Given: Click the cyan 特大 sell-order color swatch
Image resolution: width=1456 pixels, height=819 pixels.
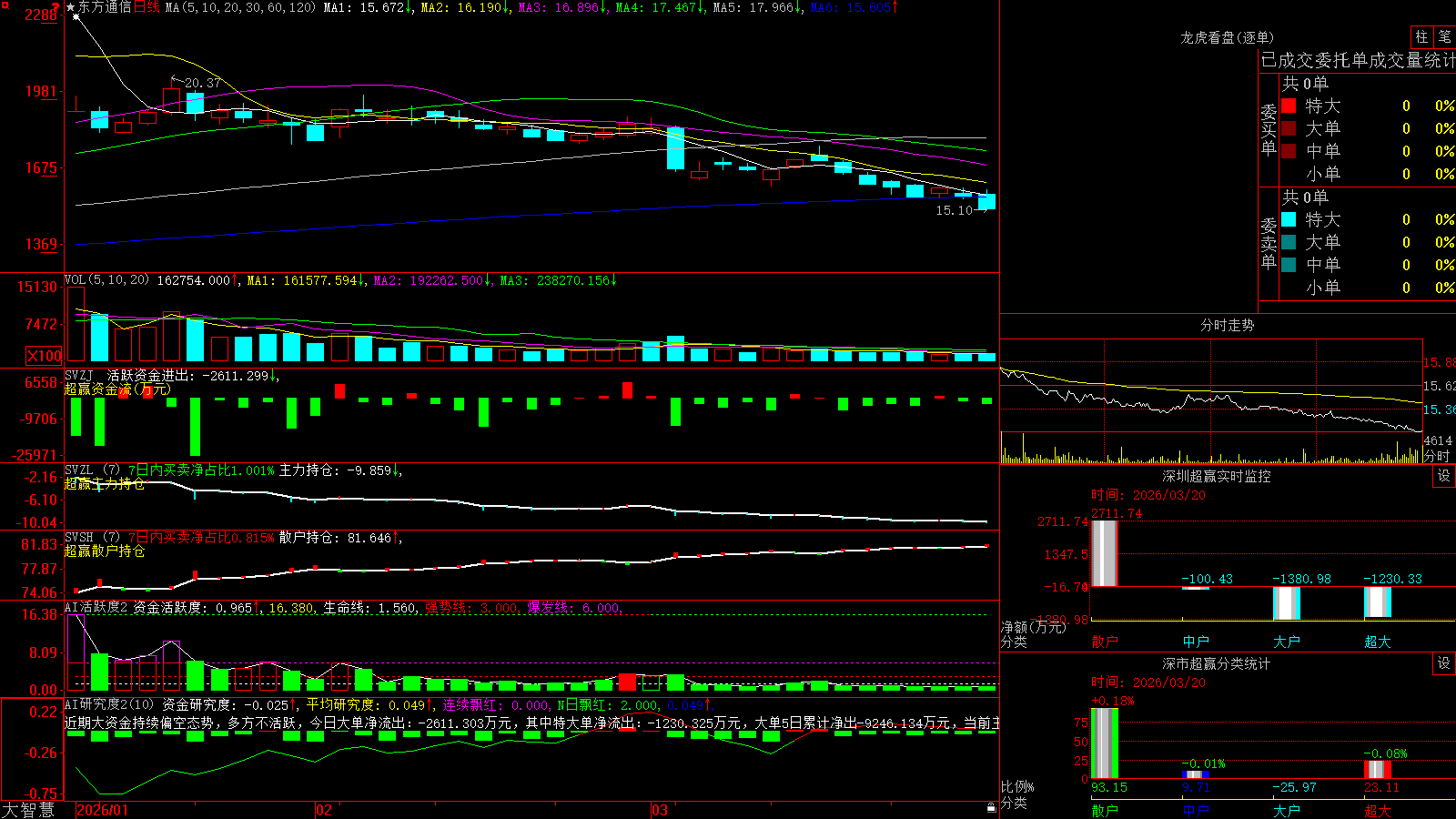Looking at the screenshot, I should 1289,219.
